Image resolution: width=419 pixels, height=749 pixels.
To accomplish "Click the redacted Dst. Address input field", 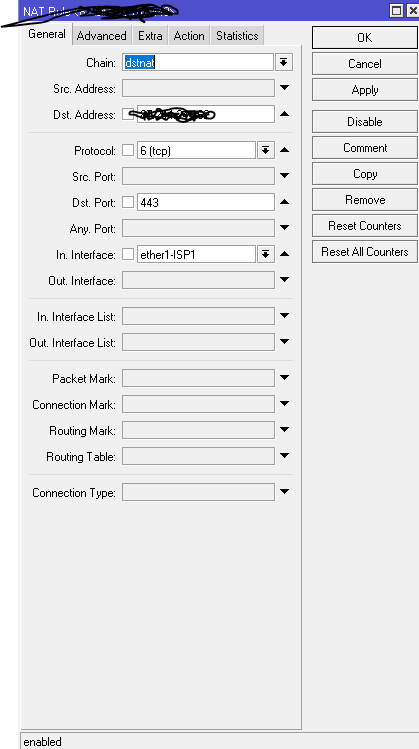I will (x=206, y=114).
